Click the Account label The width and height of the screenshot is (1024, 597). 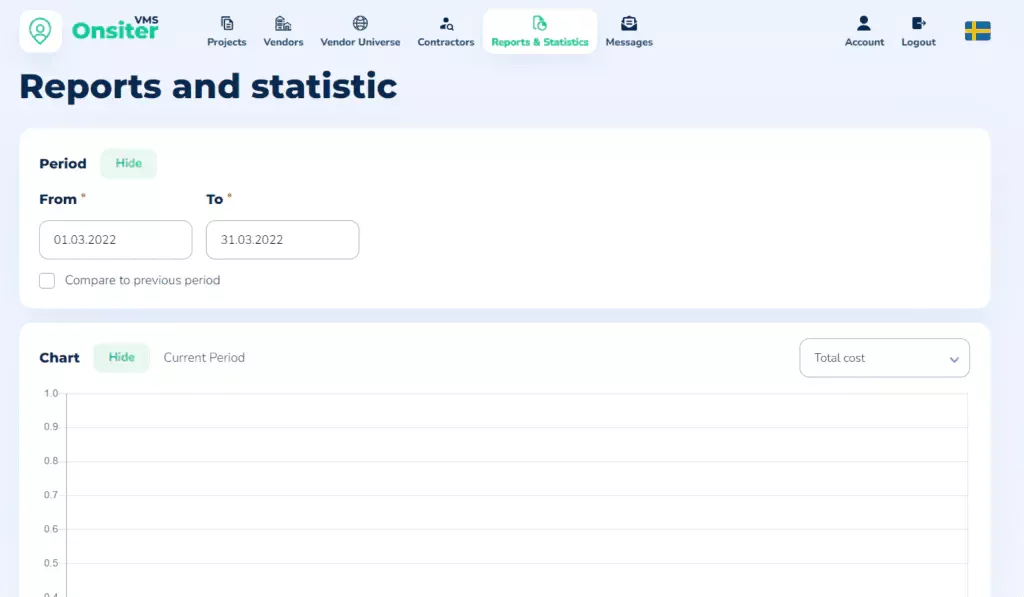(x=863, y=43)
